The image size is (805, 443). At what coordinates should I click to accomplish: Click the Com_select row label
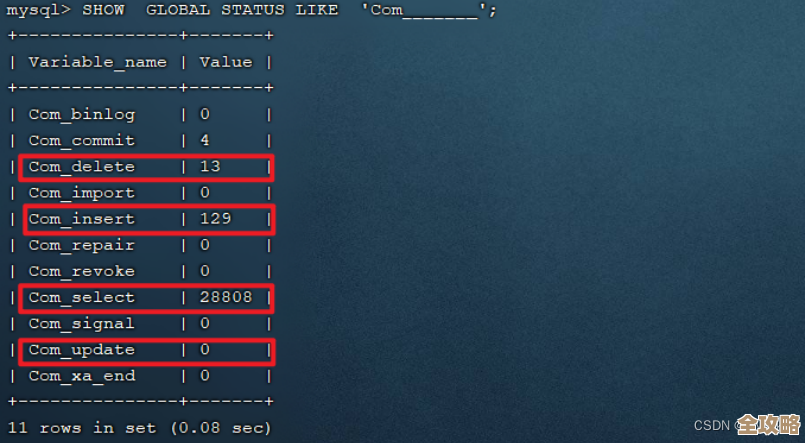(81, 298)
